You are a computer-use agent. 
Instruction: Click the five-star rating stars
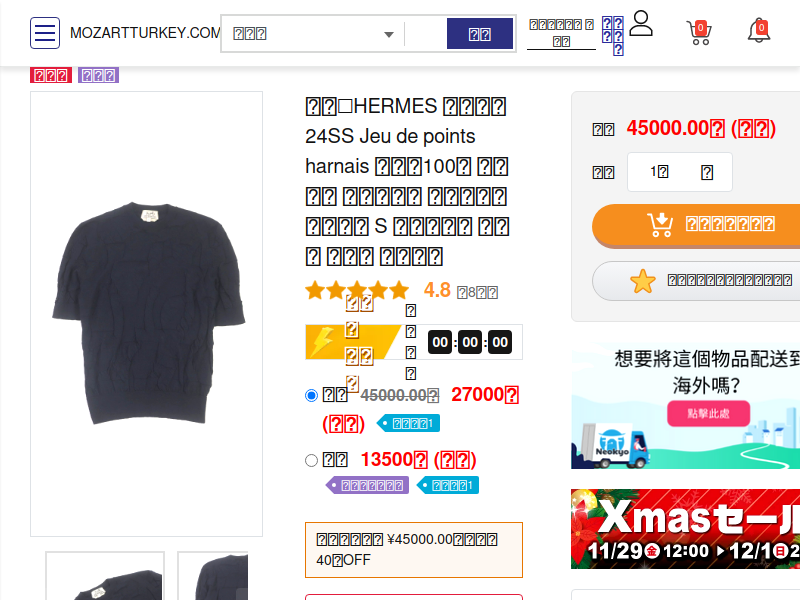point(357,290)
